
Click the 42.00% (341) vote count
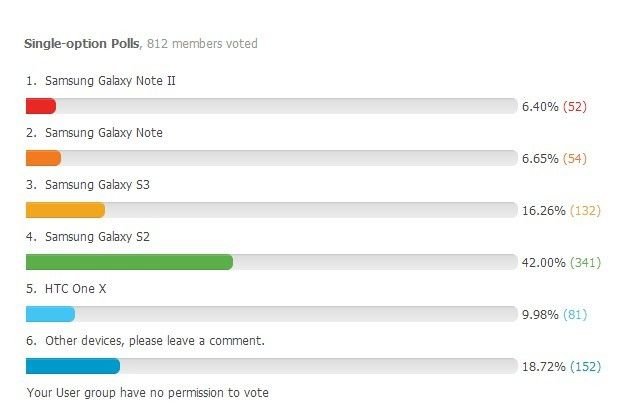[x=561, y=262]
